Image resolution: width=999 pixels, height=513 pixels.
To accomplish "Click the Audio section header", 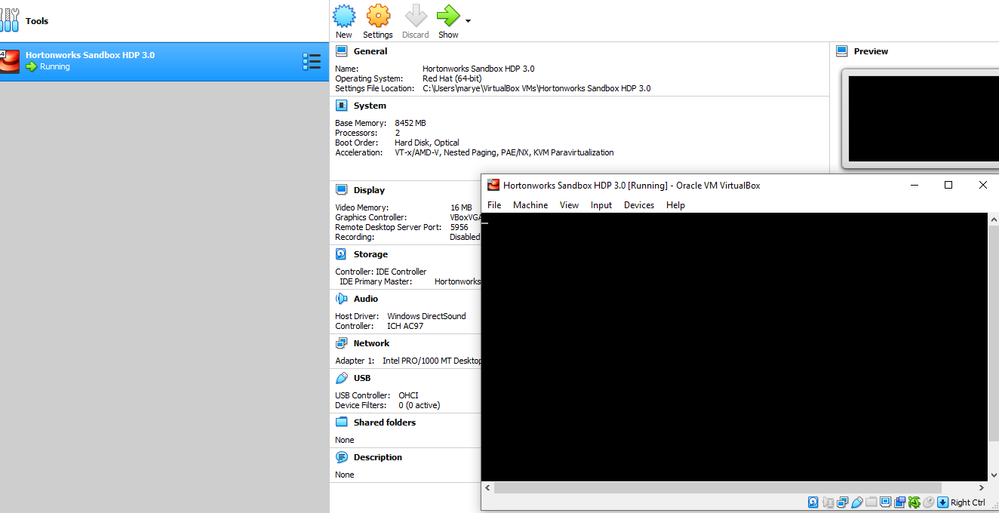I will click(x=366, y=299).
